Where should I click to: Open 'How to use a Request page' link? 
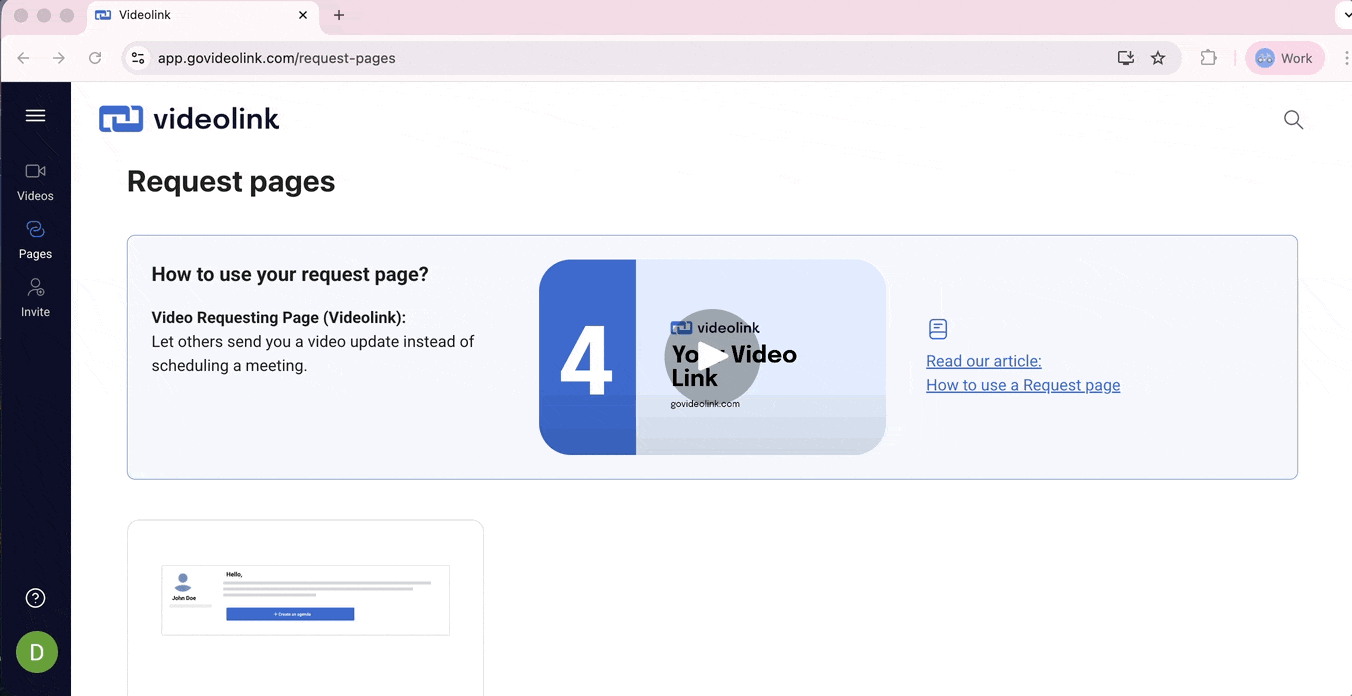[x=1022, y=385]
